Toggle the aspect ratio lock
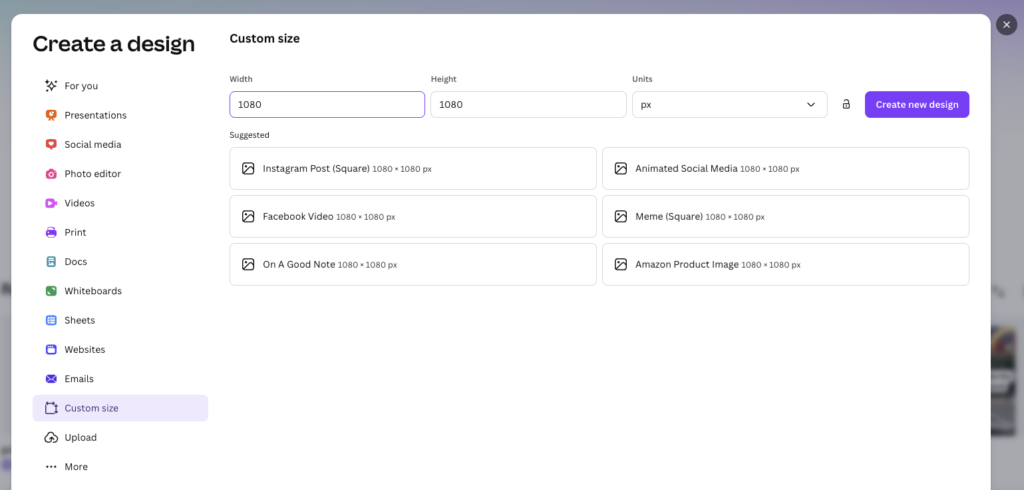This screenshot has height=490, width=1024. click(846, 105)
